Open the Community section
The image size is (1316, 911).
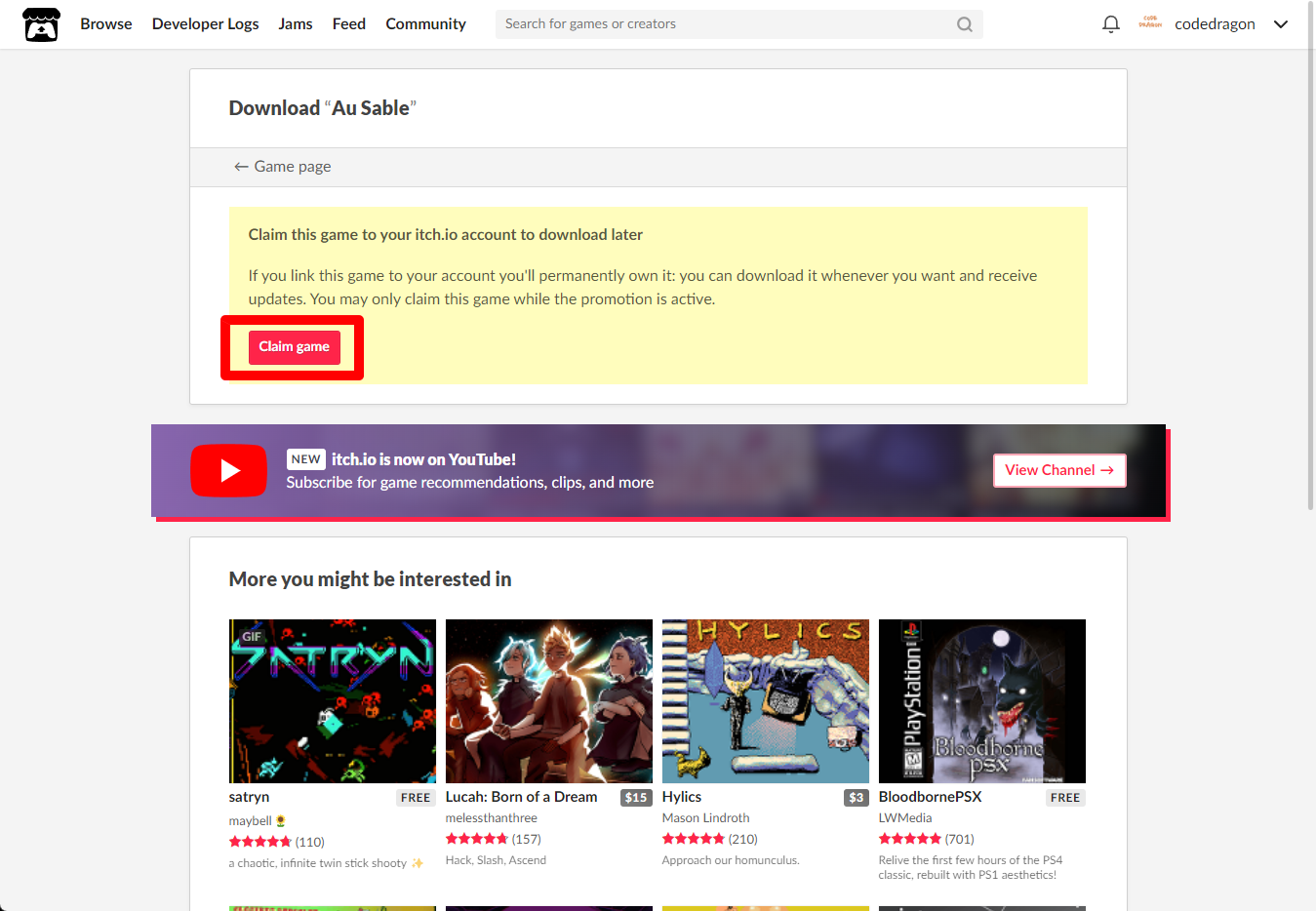click(425, 24)
